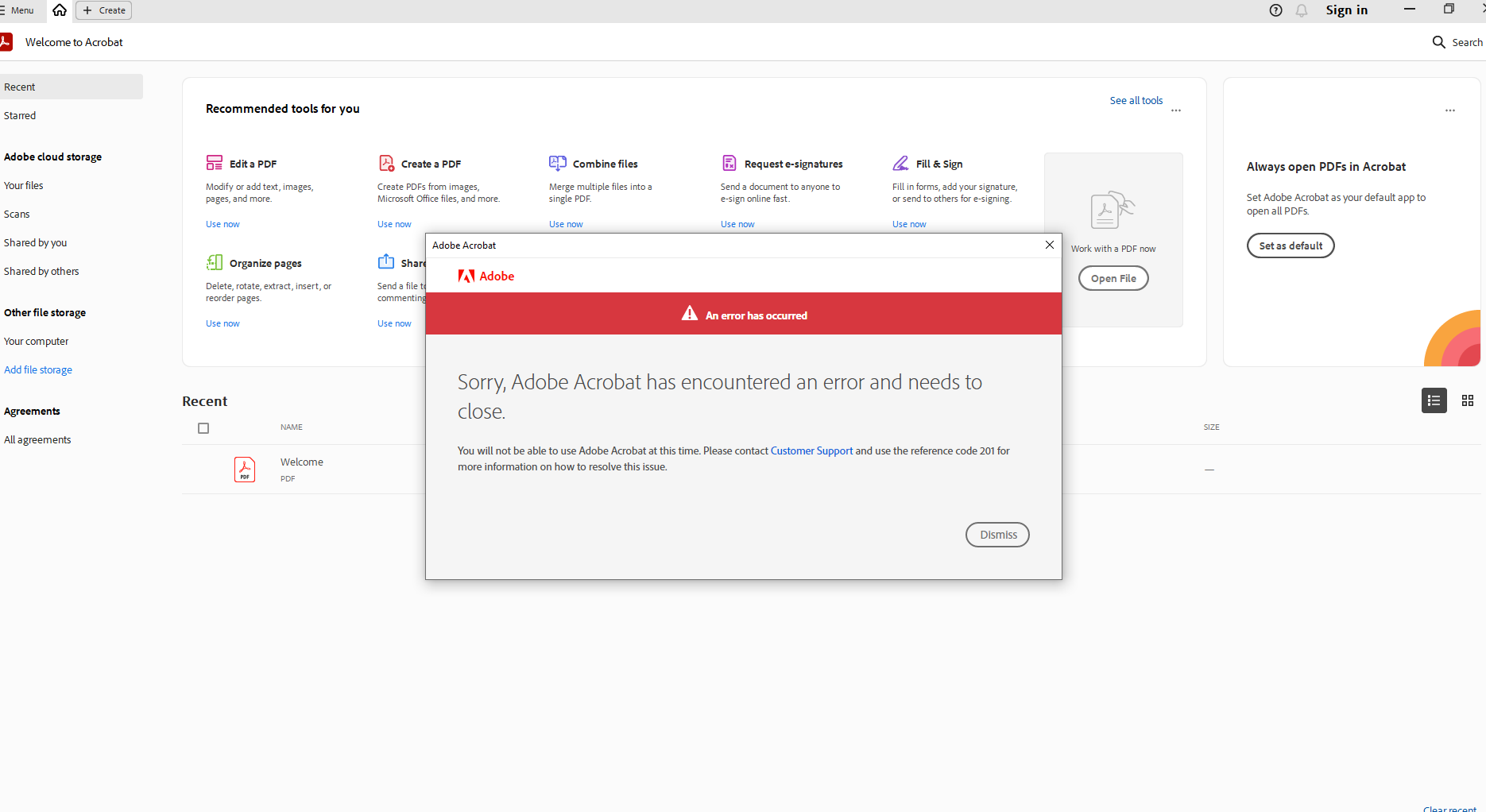Image resolution: width=1486 pixels, height=812 pixels.
Task: Open the Home icon in top bar
Action: (x=60, y=10)
